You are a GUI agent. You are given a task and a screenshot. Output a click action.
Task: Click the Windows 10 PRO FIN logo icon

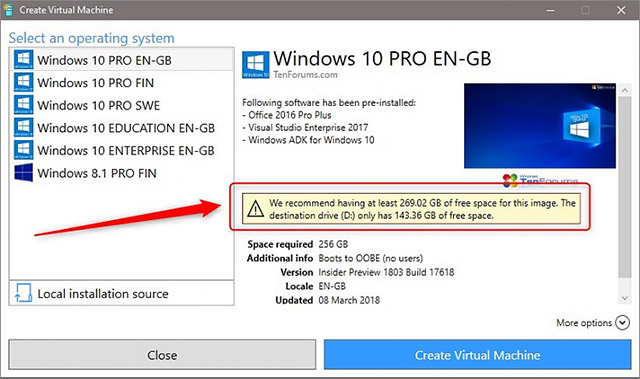click(23, 82)
